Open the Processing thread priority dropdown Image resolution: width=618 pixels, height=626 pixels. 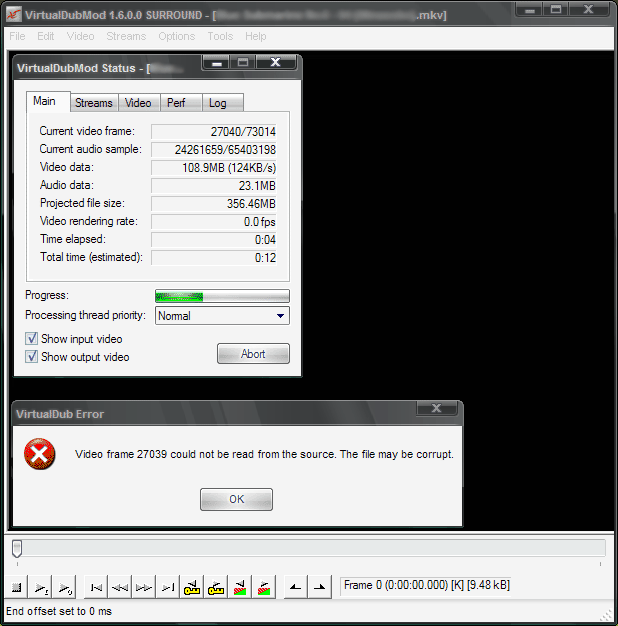pos(222,316)
